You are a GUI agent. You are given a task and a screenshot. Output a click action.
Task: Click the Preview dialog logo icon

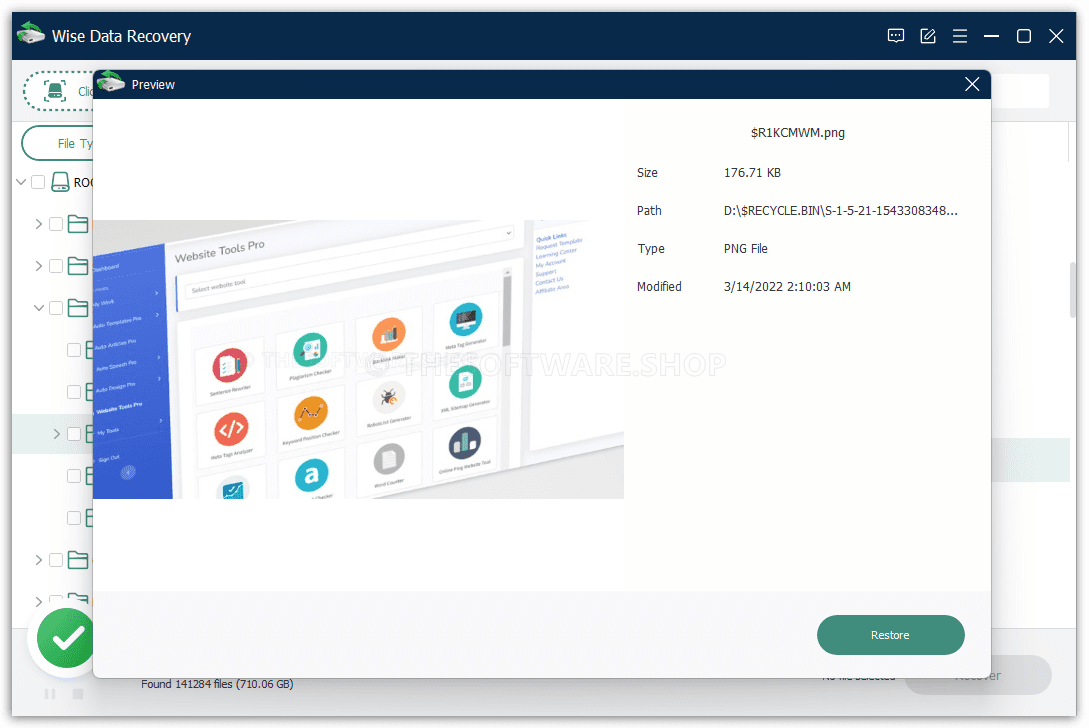[110, 83]
